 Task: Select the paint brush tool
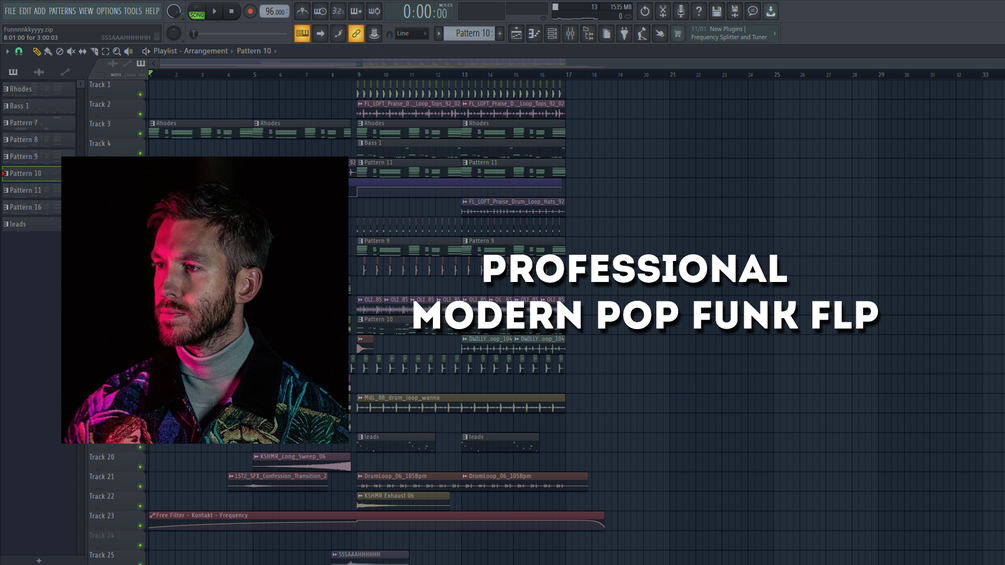point(48,51)
